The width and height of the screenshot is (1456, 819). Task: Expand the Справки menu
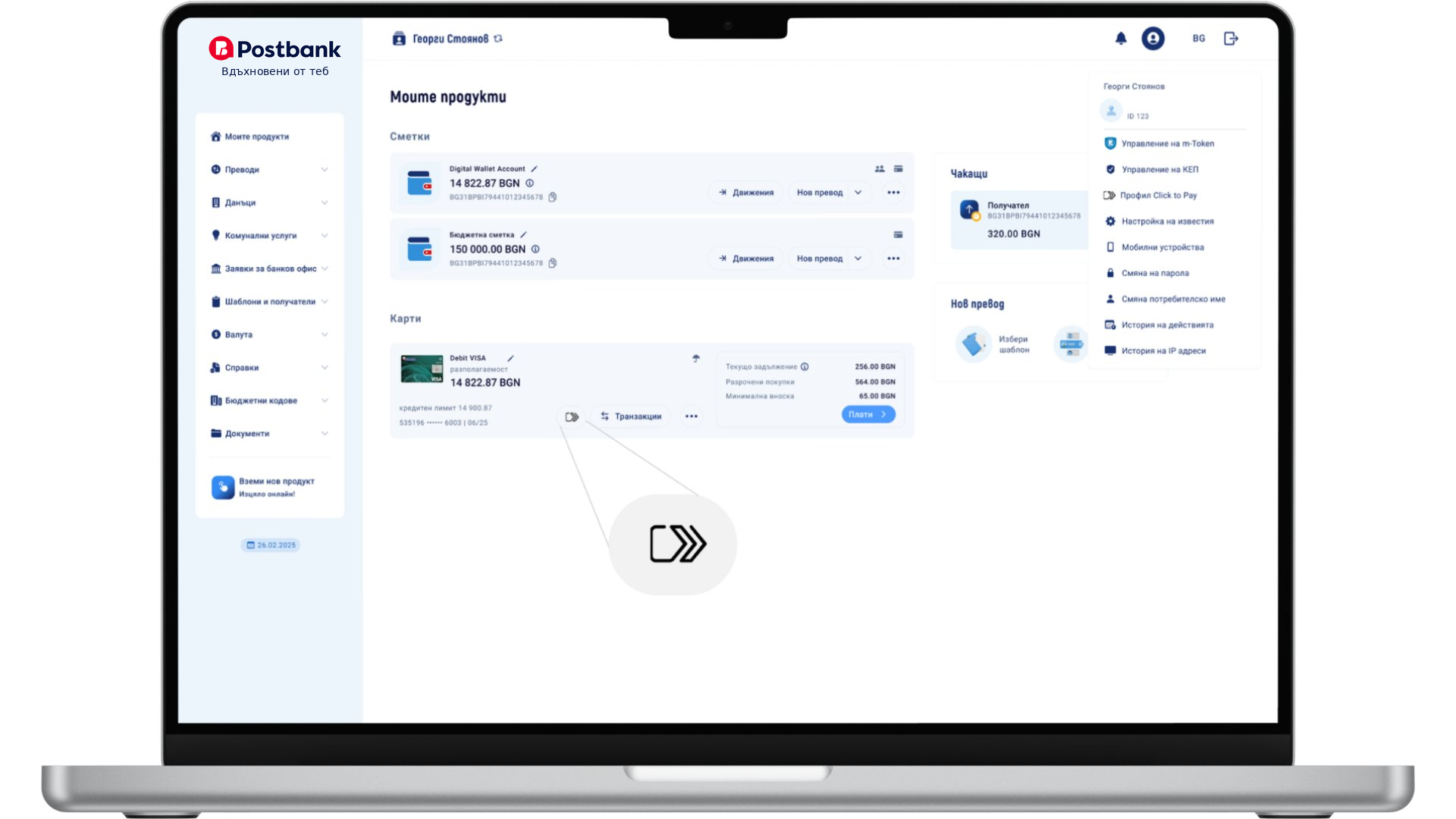click(x=269, y=368)
